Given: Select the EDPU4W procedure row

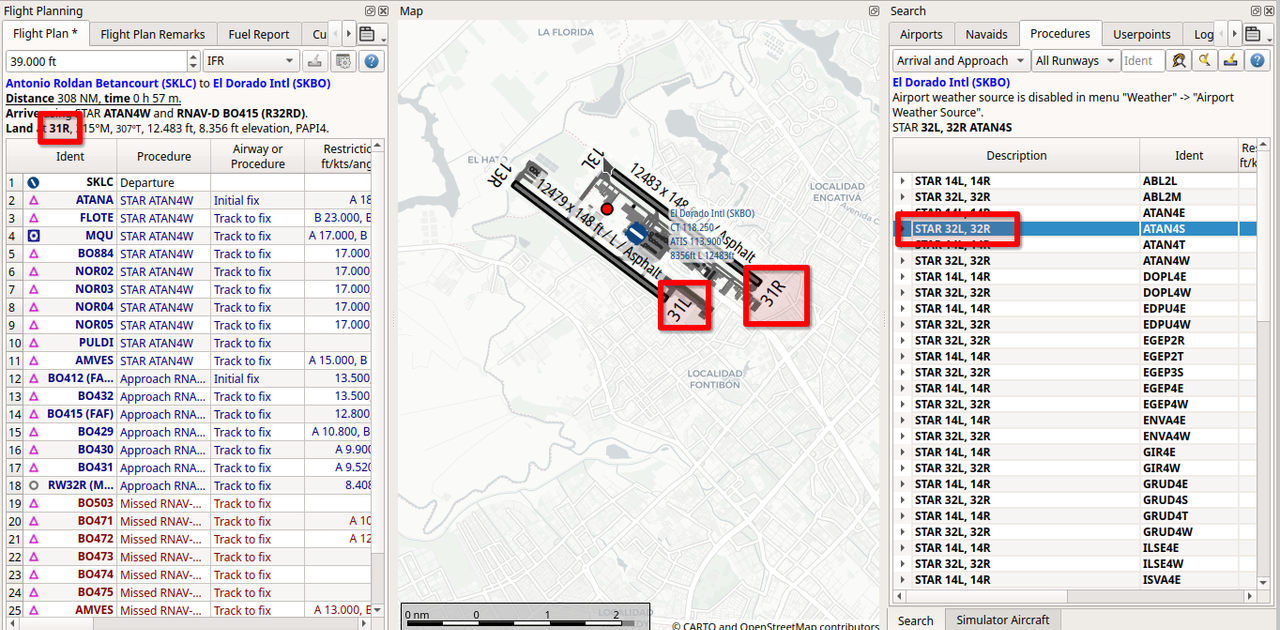Looking at the screenshot, I should (x=1075, y=325).
